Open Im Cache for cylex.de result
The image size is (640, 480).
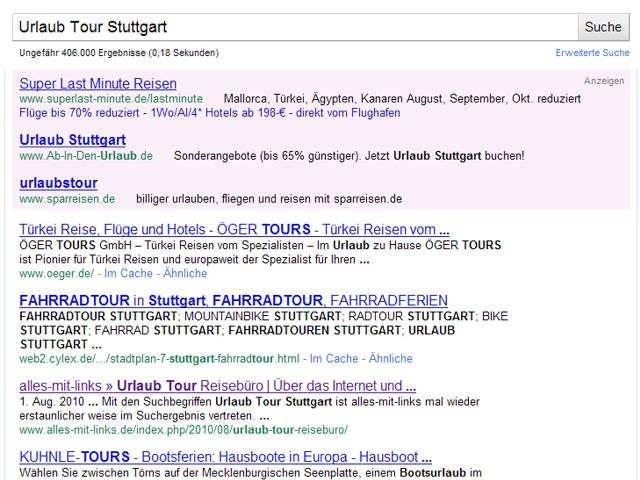(x=334, y=358)
